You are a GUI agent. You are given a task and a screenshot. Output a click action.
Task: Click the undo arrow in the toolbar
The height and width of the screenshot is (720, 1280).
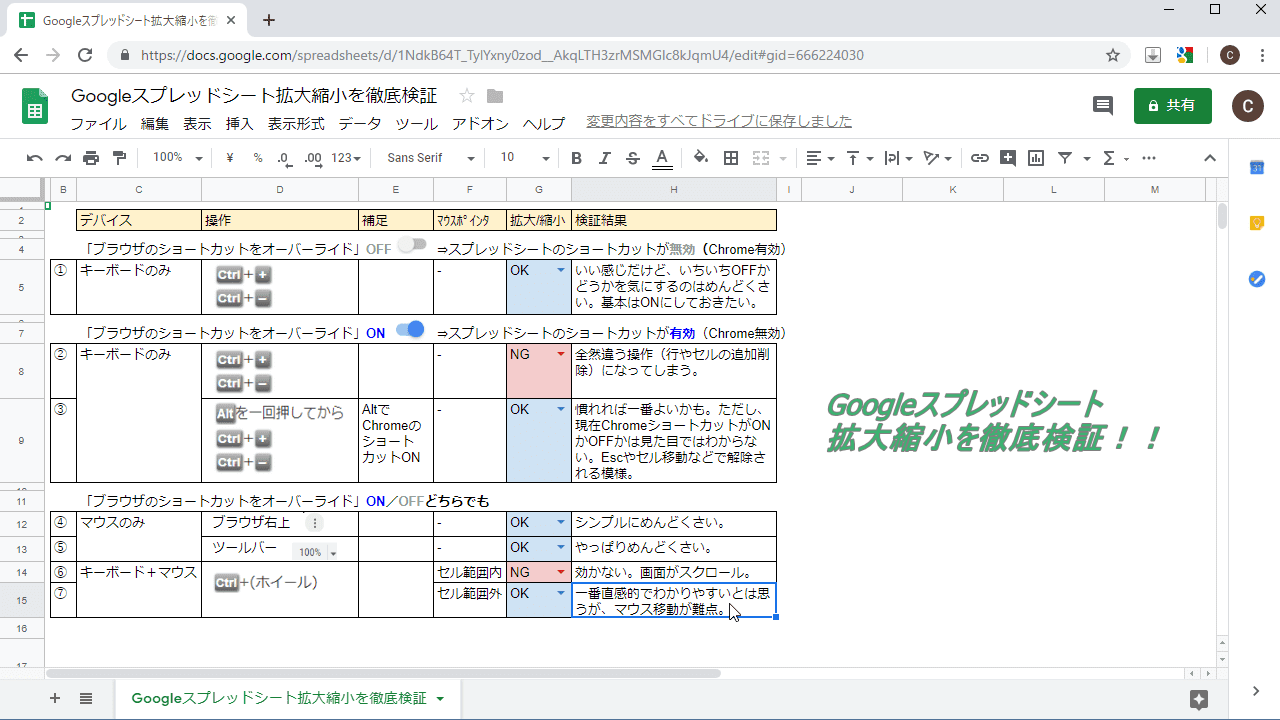(35, 158)
